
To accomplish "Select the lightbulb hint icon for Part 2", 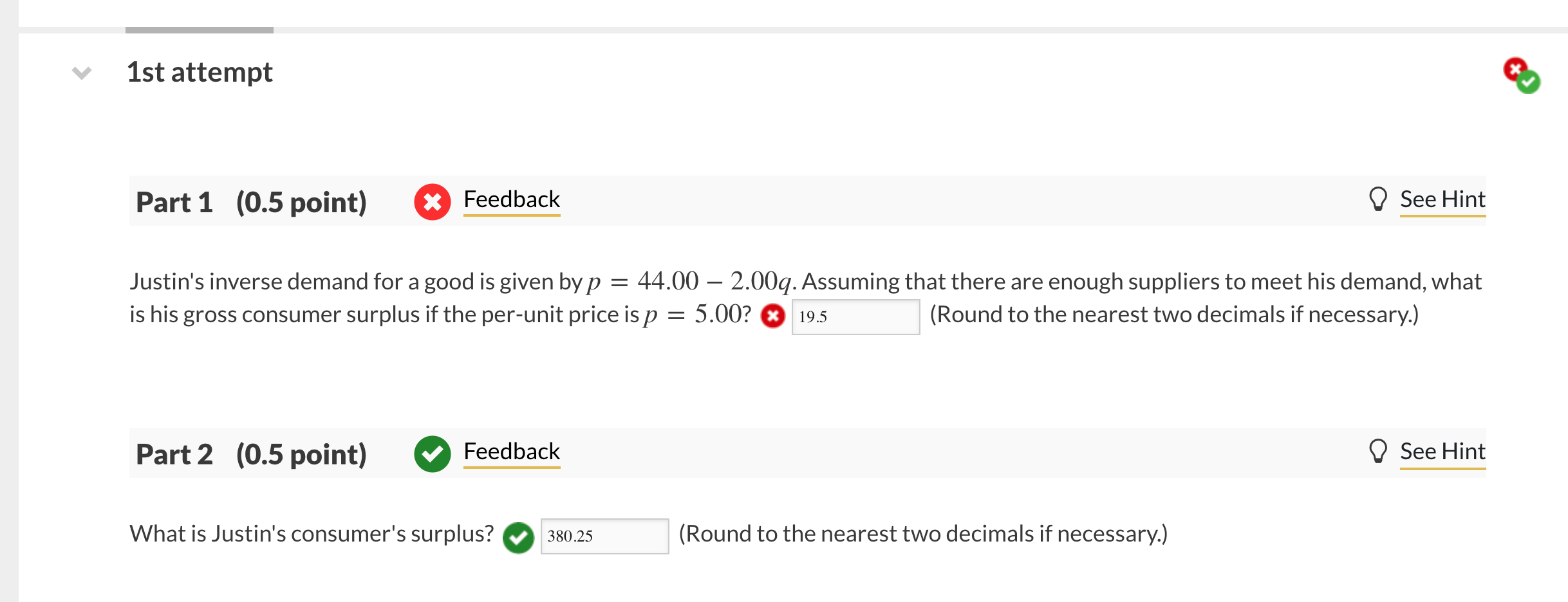I will (x=1377, y=450).
